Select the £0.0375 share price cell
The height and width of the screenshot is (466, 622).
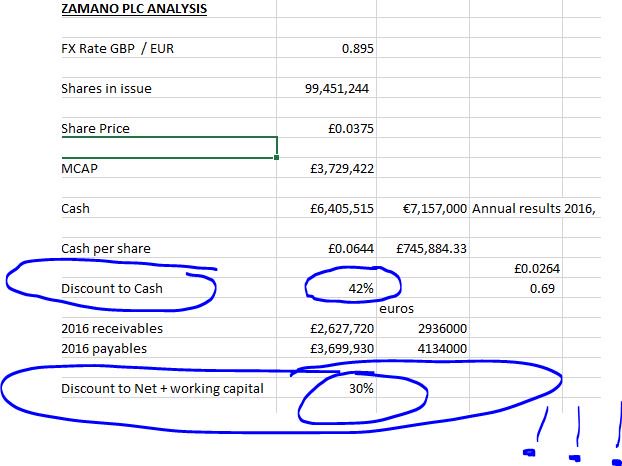(x=351, y=128)
